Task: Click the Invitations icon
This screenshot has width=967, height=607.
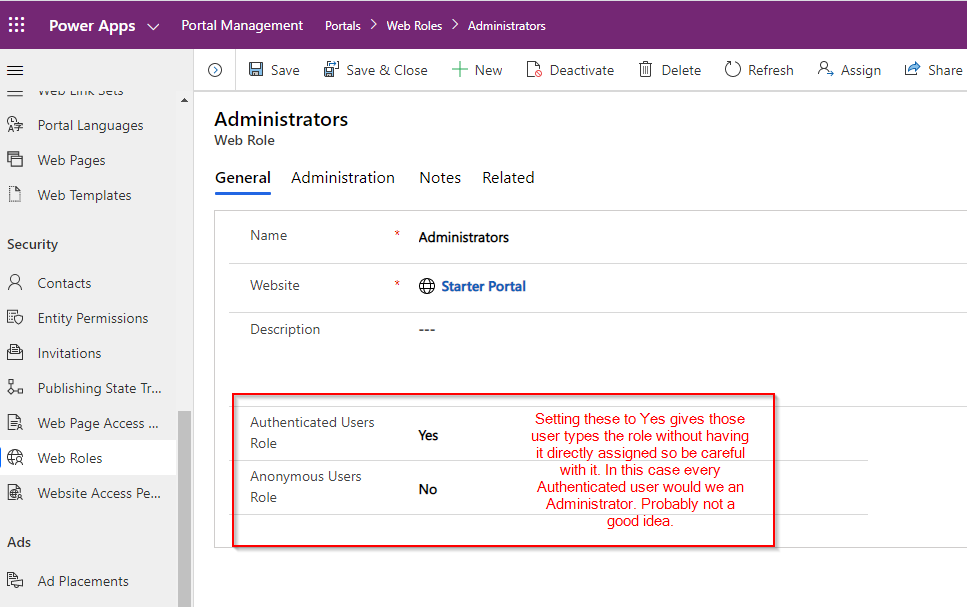Action: click(15, 352)
